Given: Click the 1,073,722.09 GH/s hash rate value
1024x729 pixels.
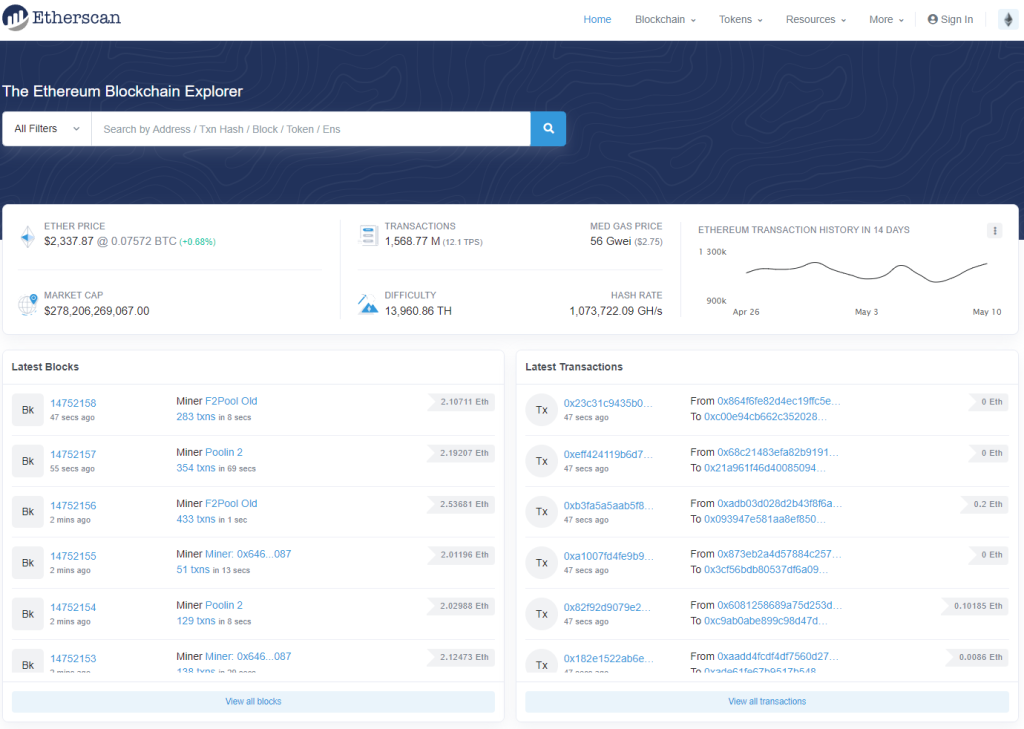Looking at the screenshot, I should click(616, 311).
